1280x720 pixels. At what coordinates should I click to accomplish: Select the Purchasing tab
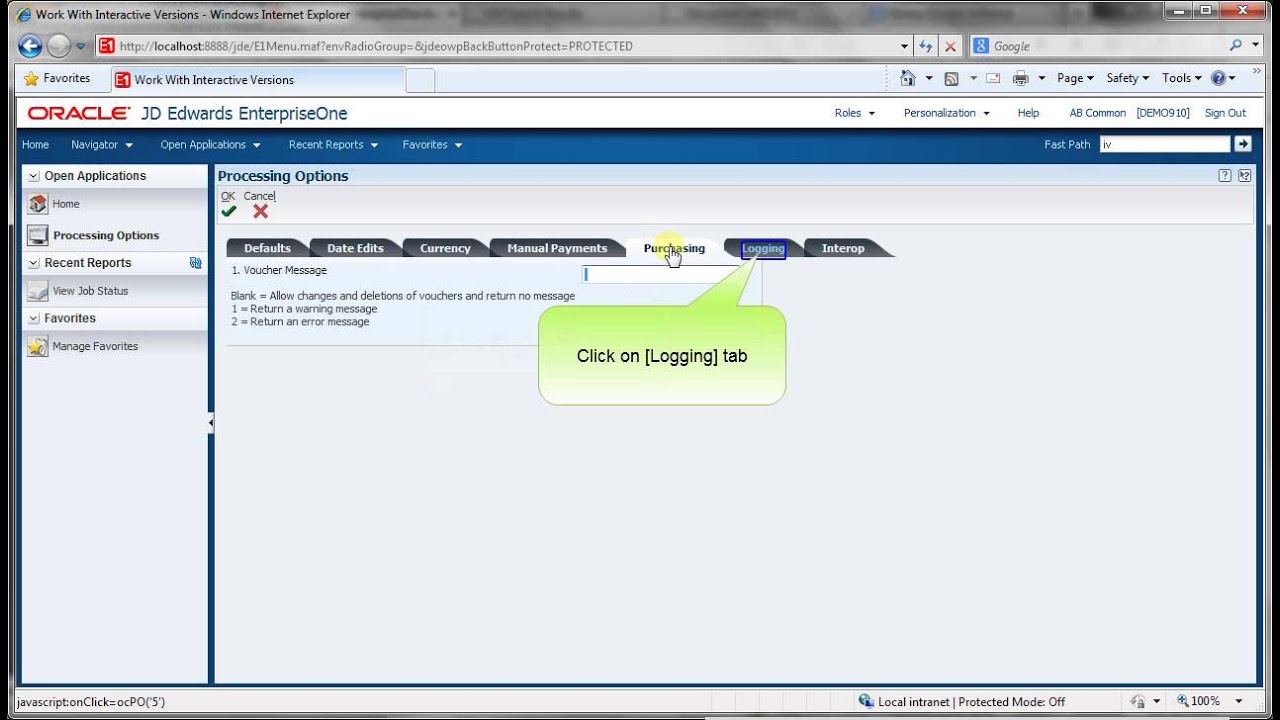pos(674,248)
